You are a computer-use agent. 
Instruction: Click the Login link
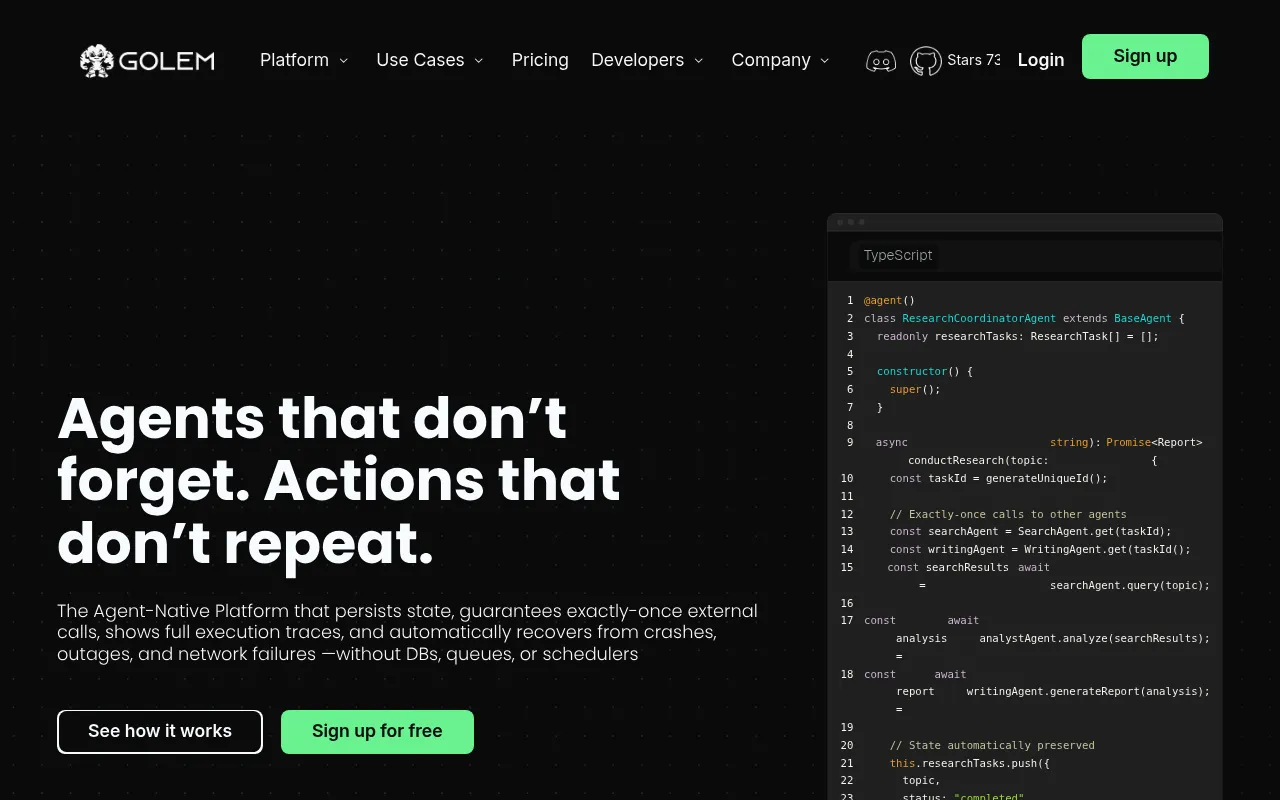1041,60
